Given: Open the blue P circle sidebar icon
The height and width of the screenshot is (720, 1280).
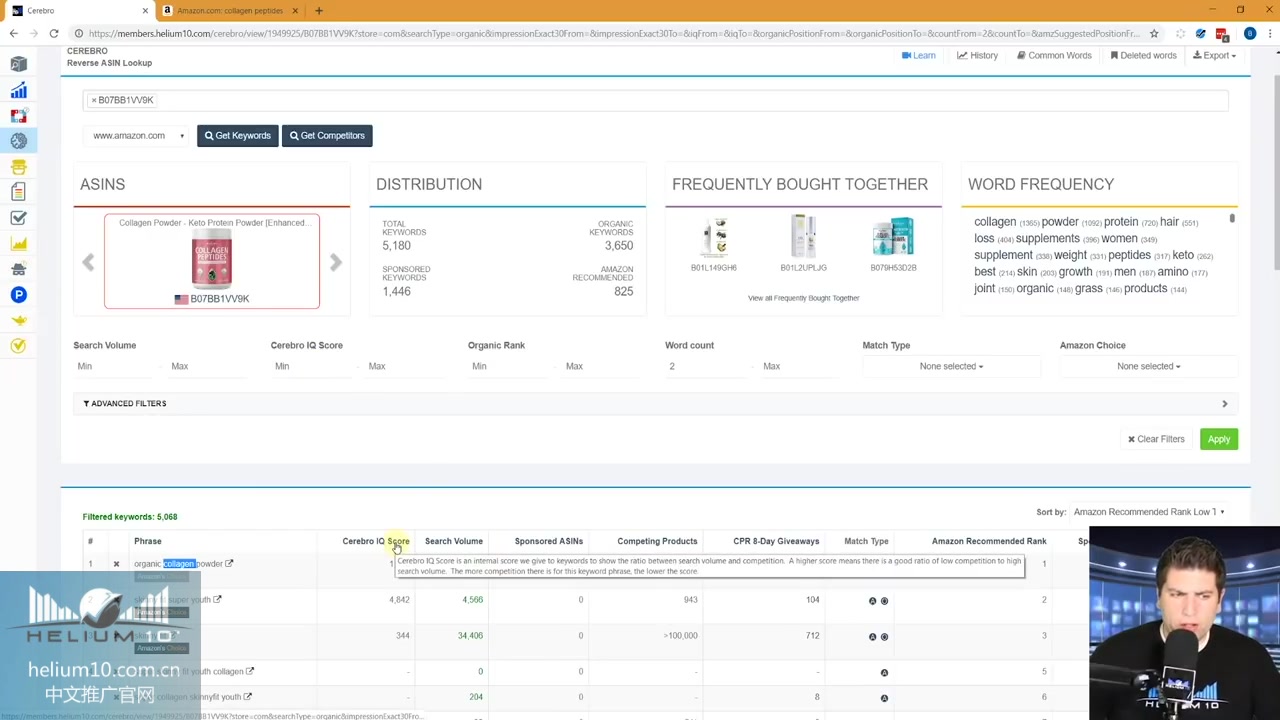Looking at the screenshot, I should click(x=18, y=295).
